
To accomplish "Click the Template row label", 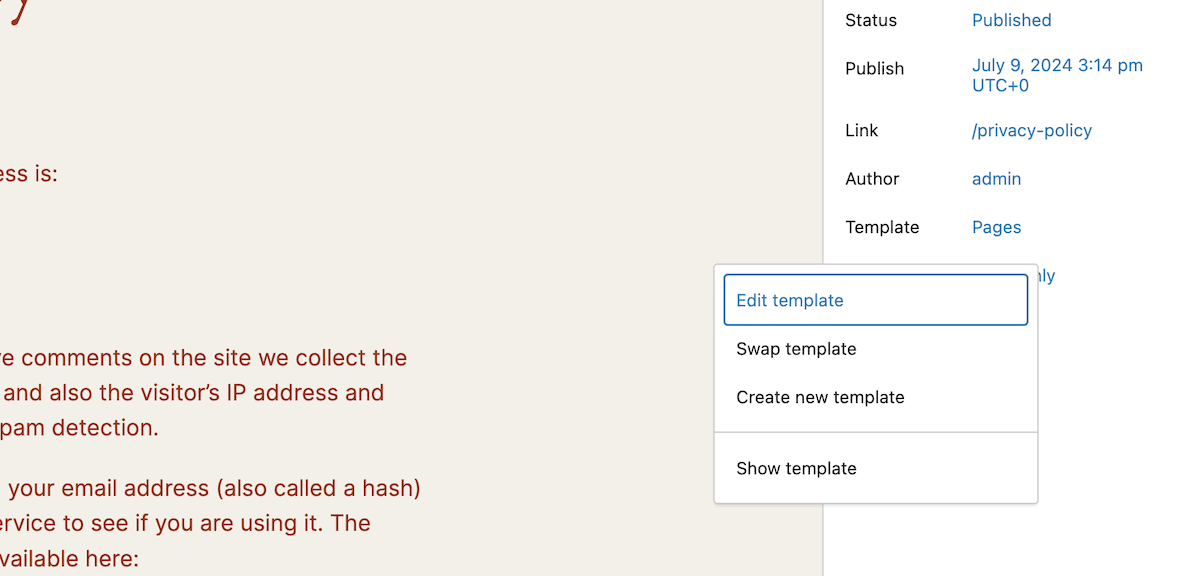I will (881, 227).
